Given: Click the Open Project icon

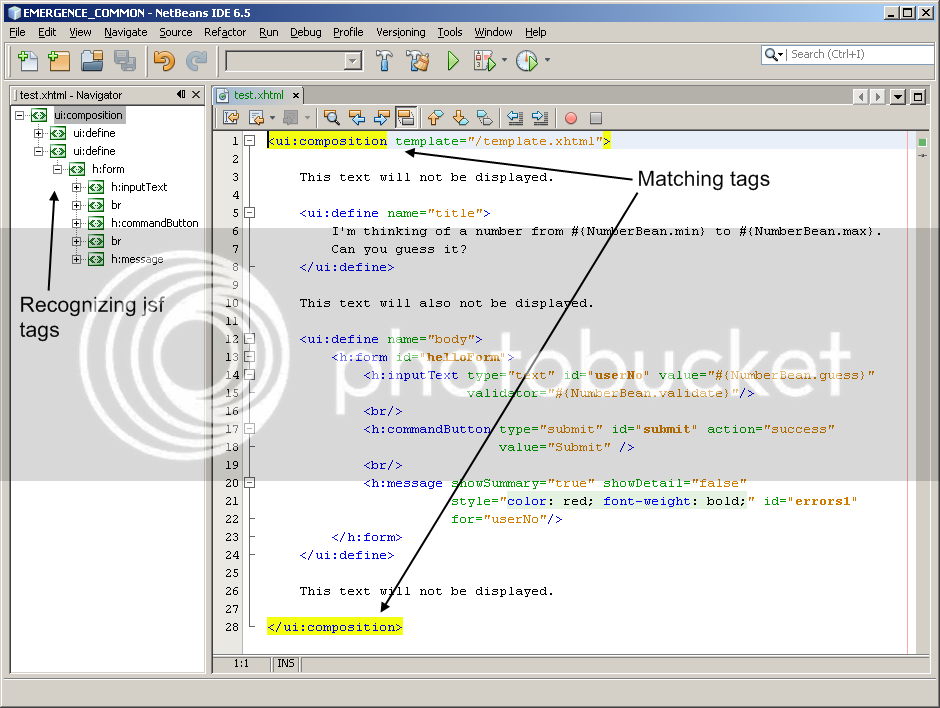Looking at the screenshot, I should (92, 61).
